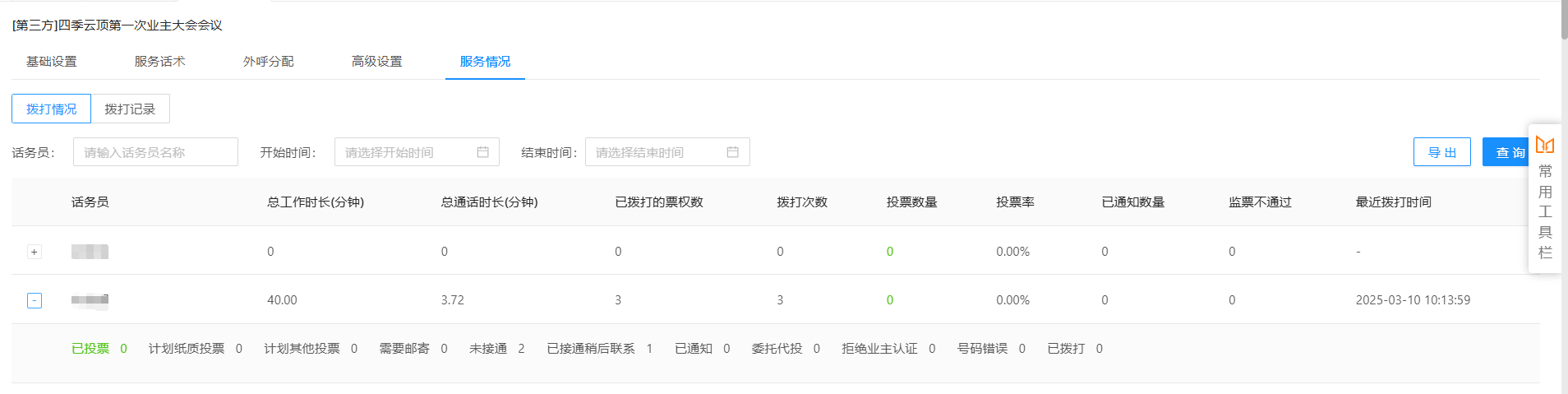Image resolution: width=1568 pixels, height=394 pixels.
Task: Click the green 已投票 status label
Action: tap(90, 349)
